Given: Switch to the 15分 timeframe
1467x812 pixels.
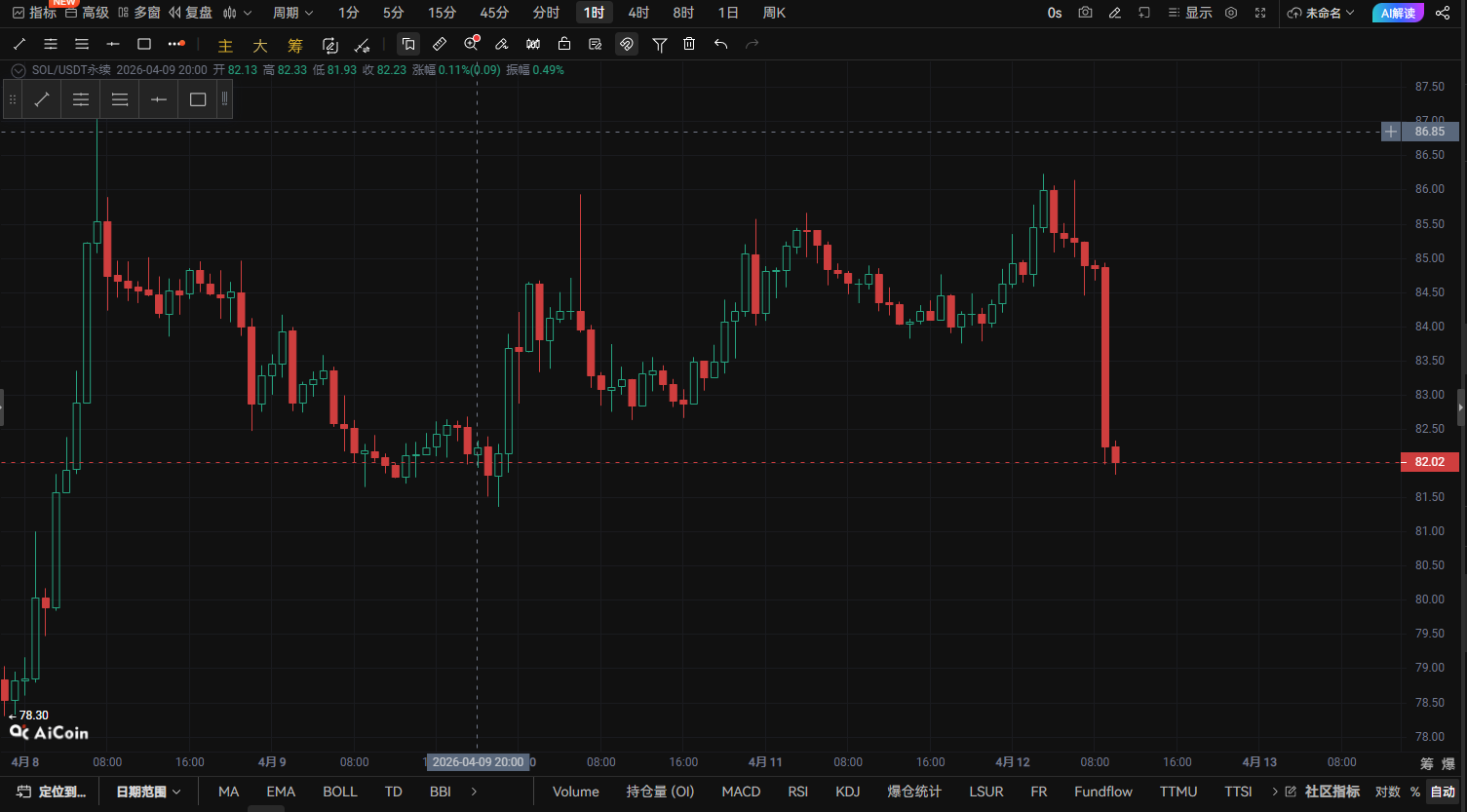Looking at the screenshot, I should pos(442,13).
